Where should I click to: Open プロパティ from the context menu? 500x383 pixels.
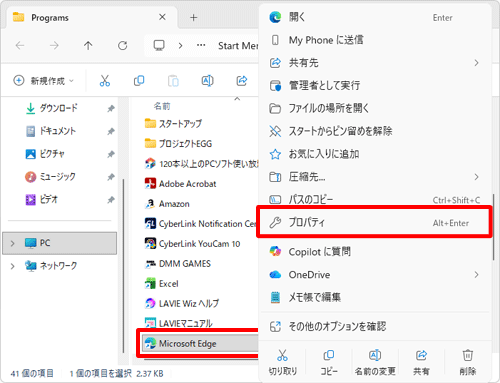[x=374, y=222]
